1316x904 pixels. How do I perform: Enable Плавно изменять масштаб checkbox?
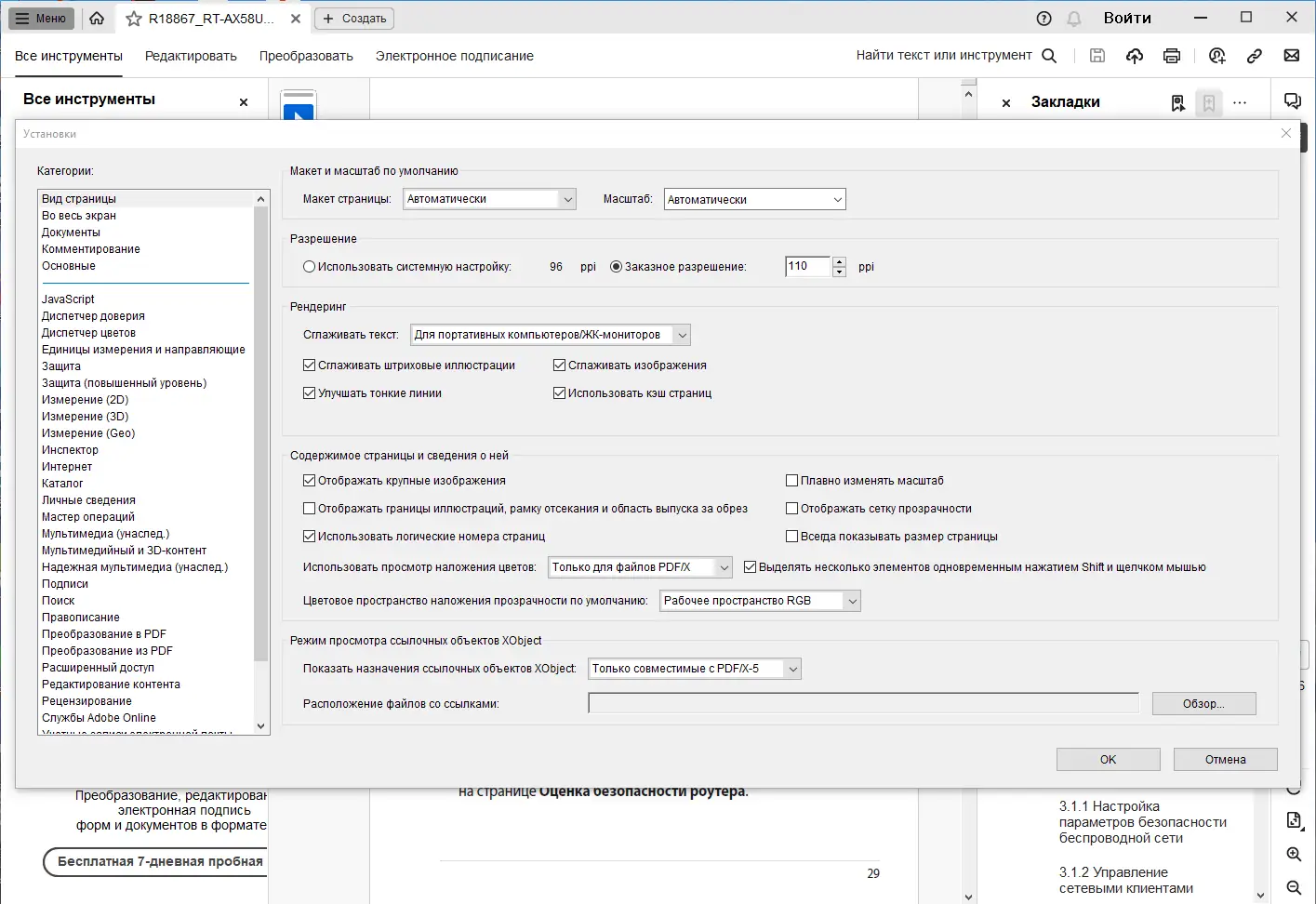[x=791, y=481]
